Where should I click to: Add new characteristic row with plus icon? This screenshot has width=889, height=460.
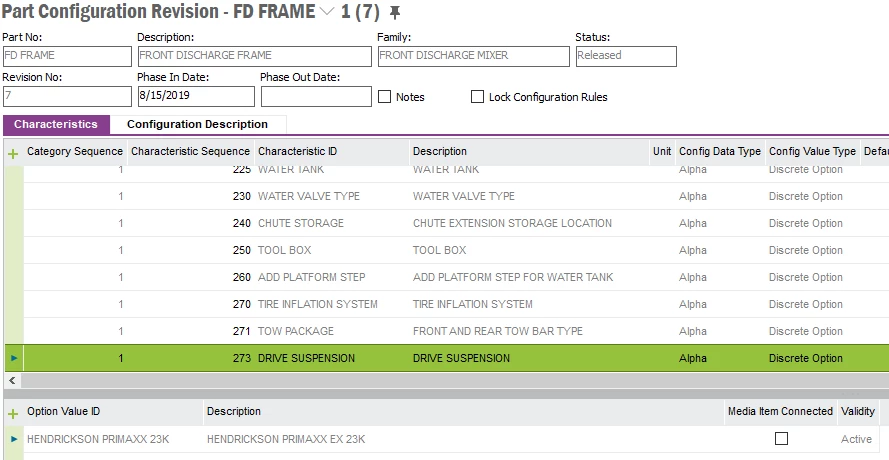click(x=13, y=153)
